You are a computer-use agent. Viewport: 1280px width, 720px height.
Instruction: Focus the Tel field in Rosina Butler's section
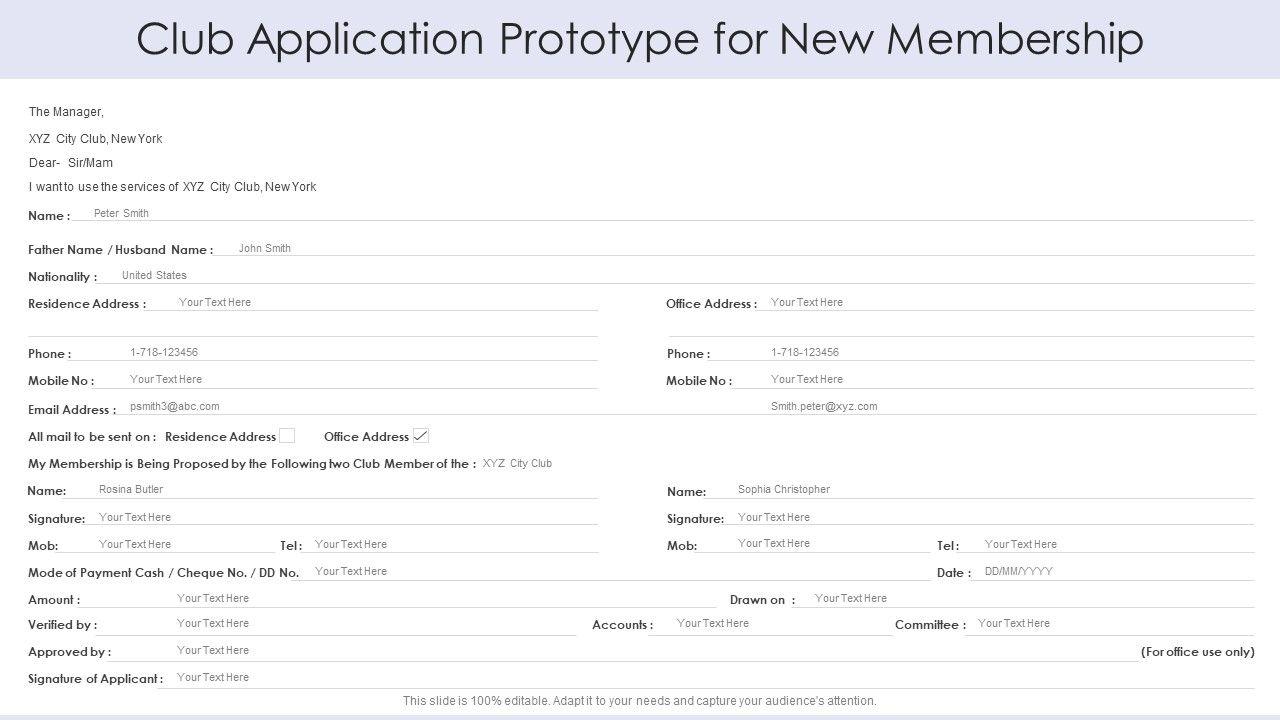coord(452,544)
